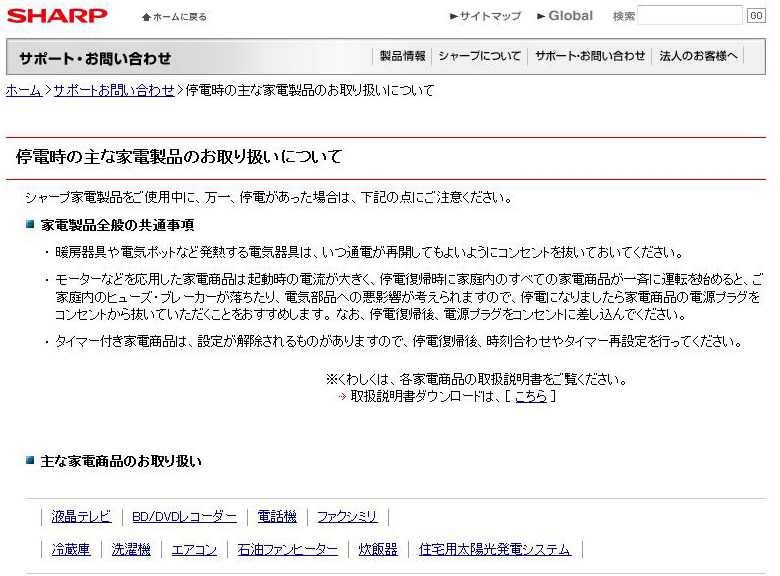Click the blue square icon beside 主な家電商品のお取り扱い
780x576 pixels.
tap(30, 460)
